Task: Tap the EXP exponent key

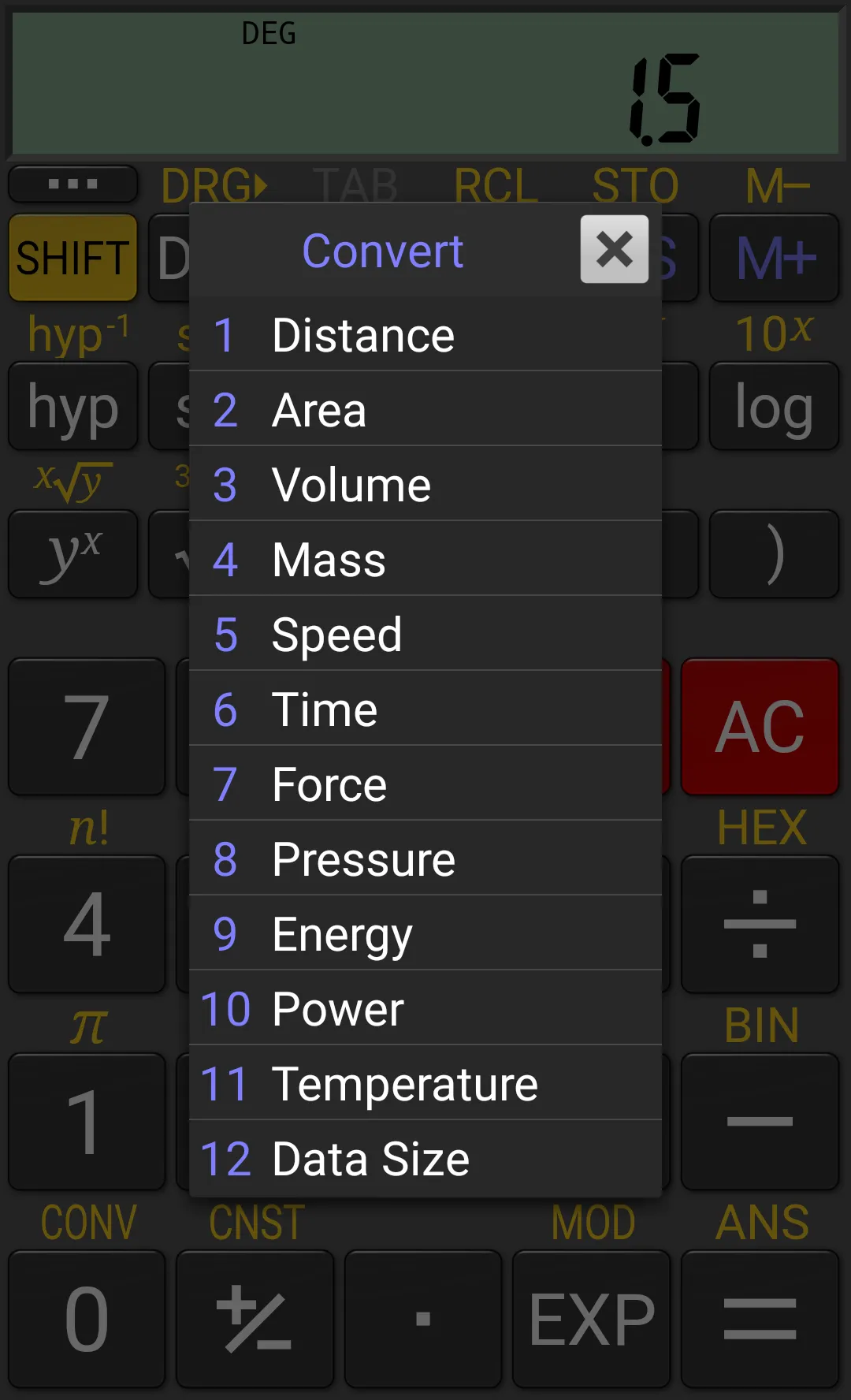Action: 591,1318
